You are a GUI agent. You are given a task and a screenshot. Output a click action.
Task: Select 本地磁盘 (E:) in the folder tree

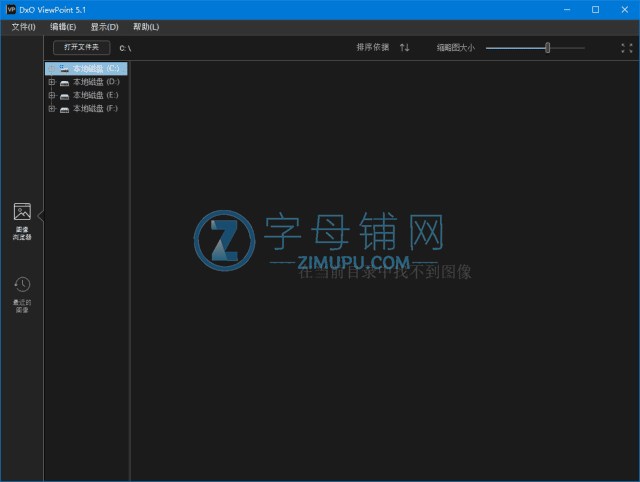click(x=96, y=95)
